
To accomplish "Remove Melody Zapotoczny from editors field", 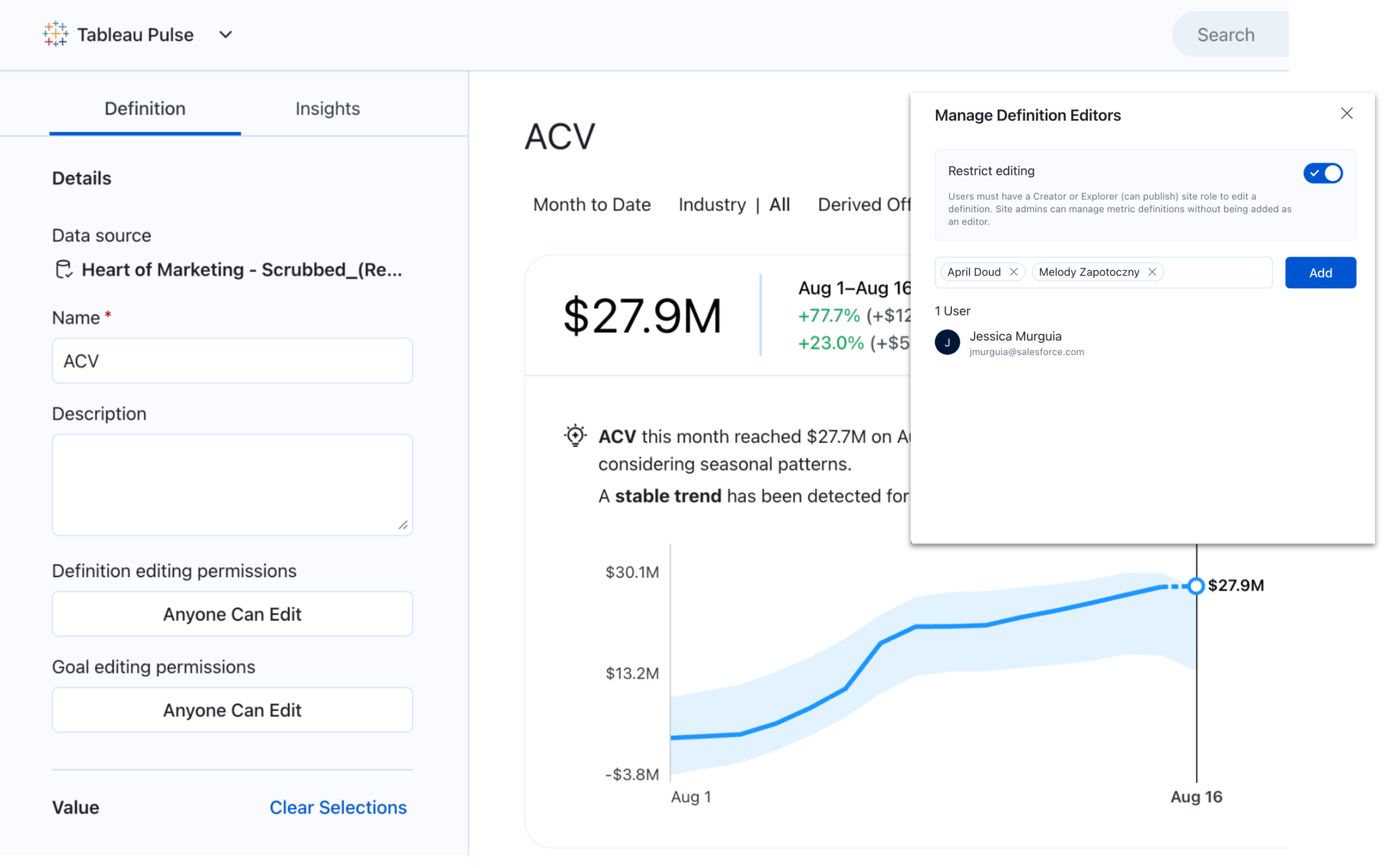I will click(1153, 272).
